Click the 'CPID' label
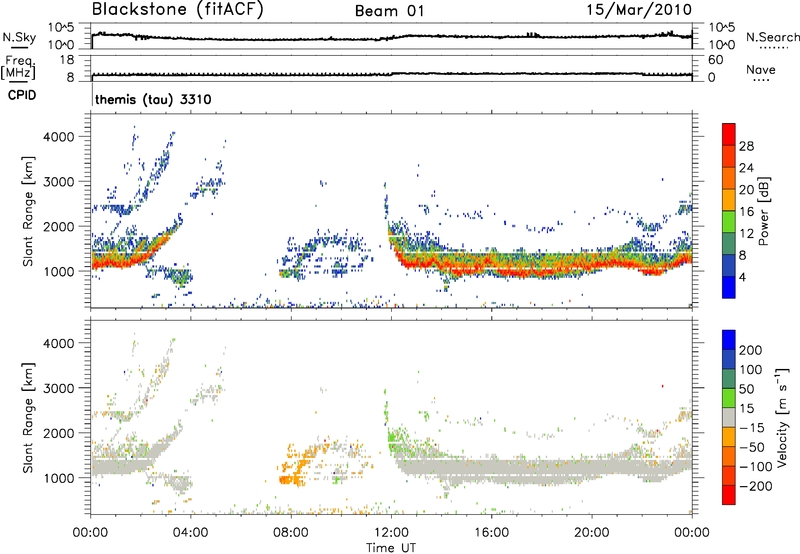This screenshot has width=800, height=554. [22, 95]
